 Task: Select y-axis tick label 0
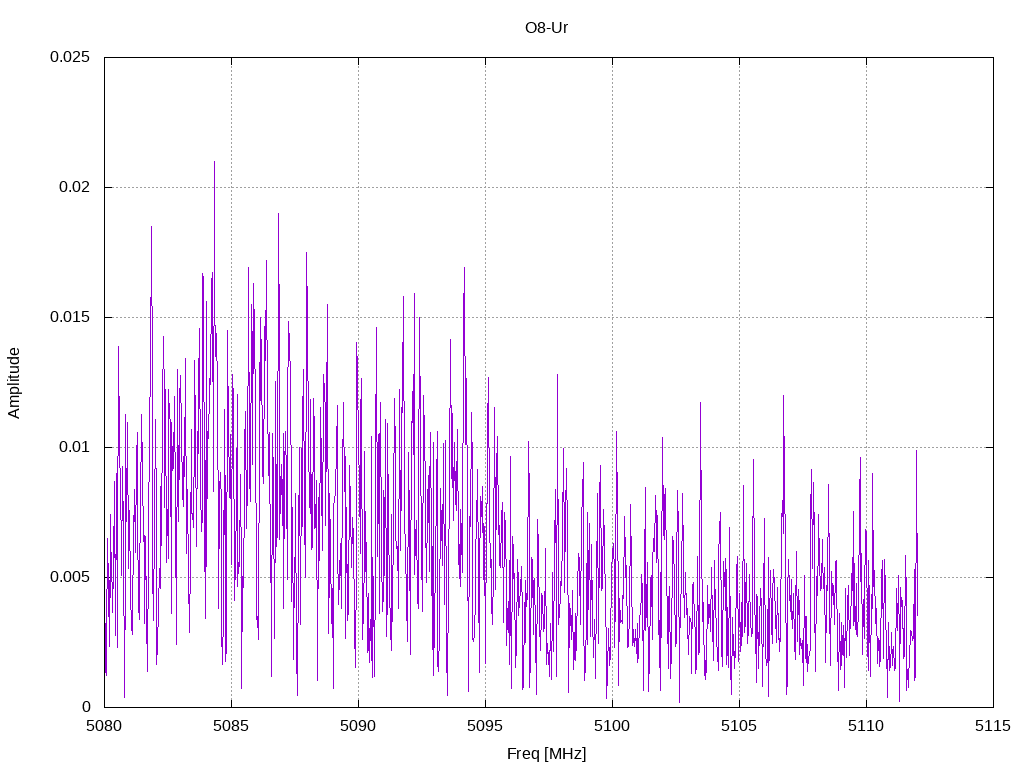point(86,707)
